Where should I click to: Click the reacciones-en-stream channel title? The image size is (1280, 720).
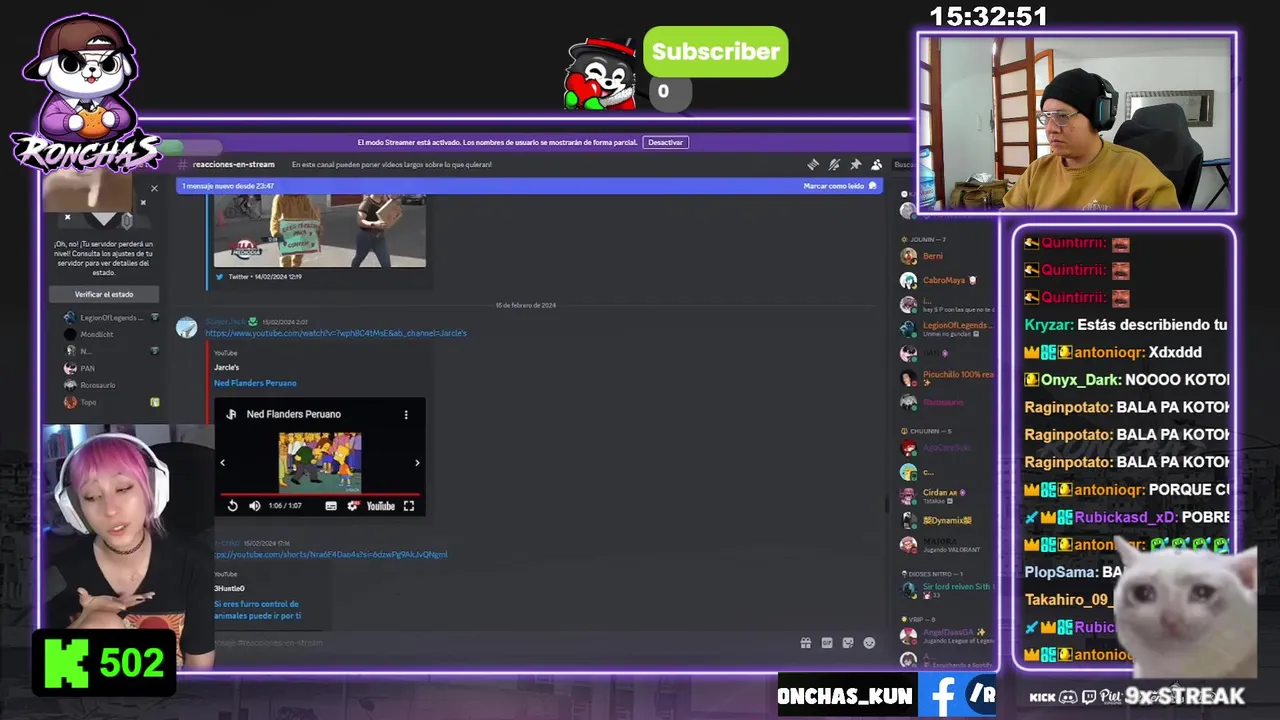233,164
